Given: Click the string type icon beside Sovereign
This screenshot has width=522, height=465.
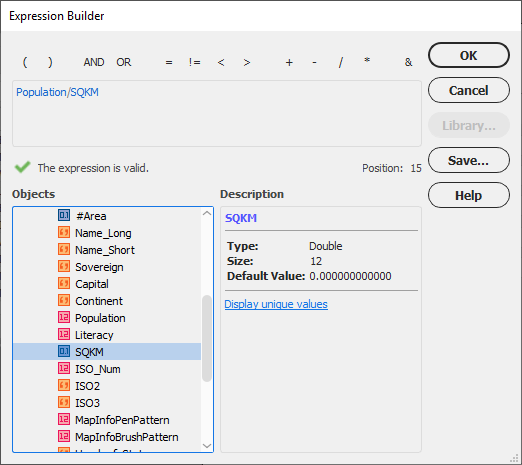Looking at the screenshot, I should point(64,266).
